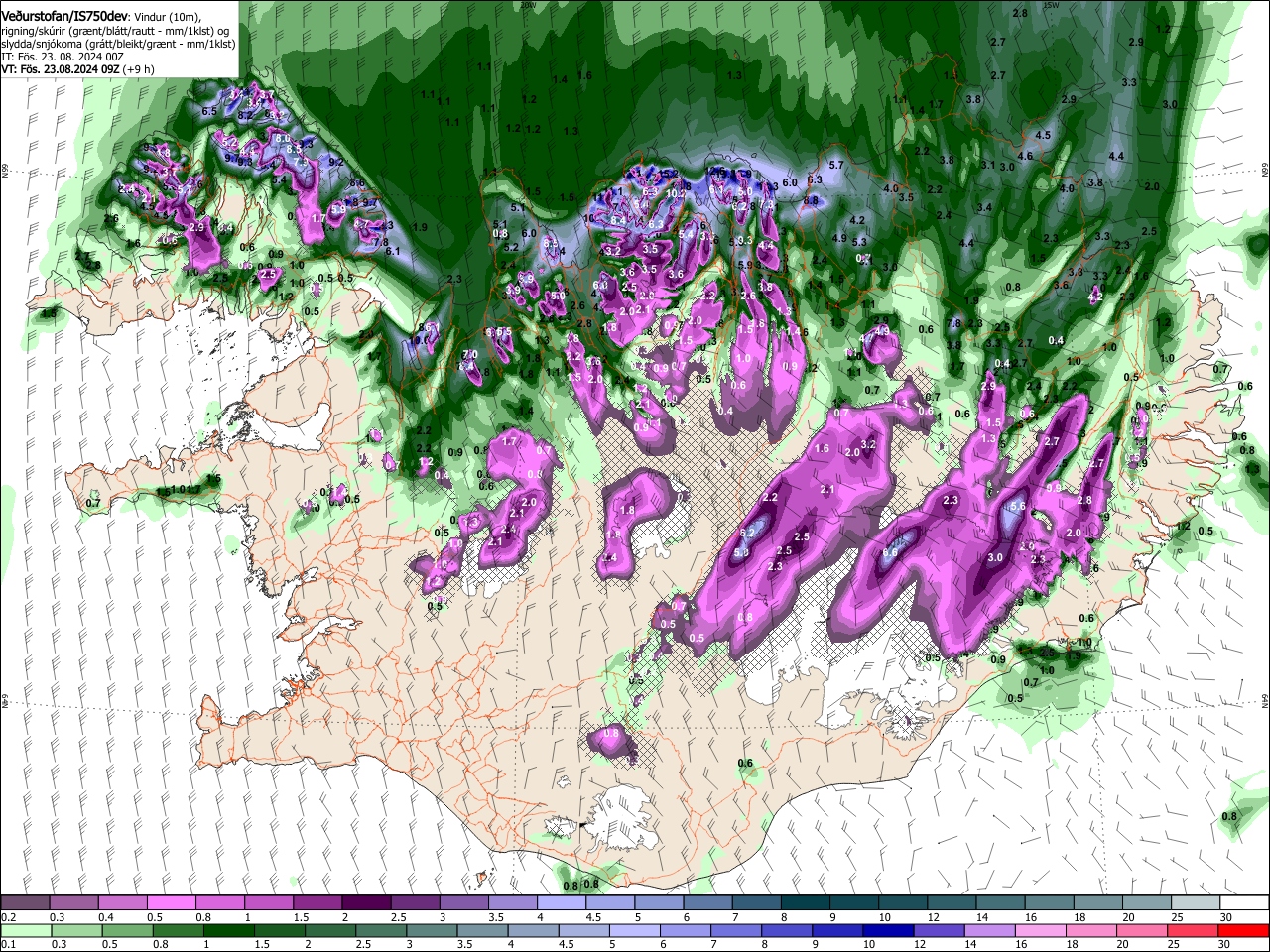Pick the dark blue rain swatch between 10 and 12
The image size is (1270, 952).
[888, 931]
